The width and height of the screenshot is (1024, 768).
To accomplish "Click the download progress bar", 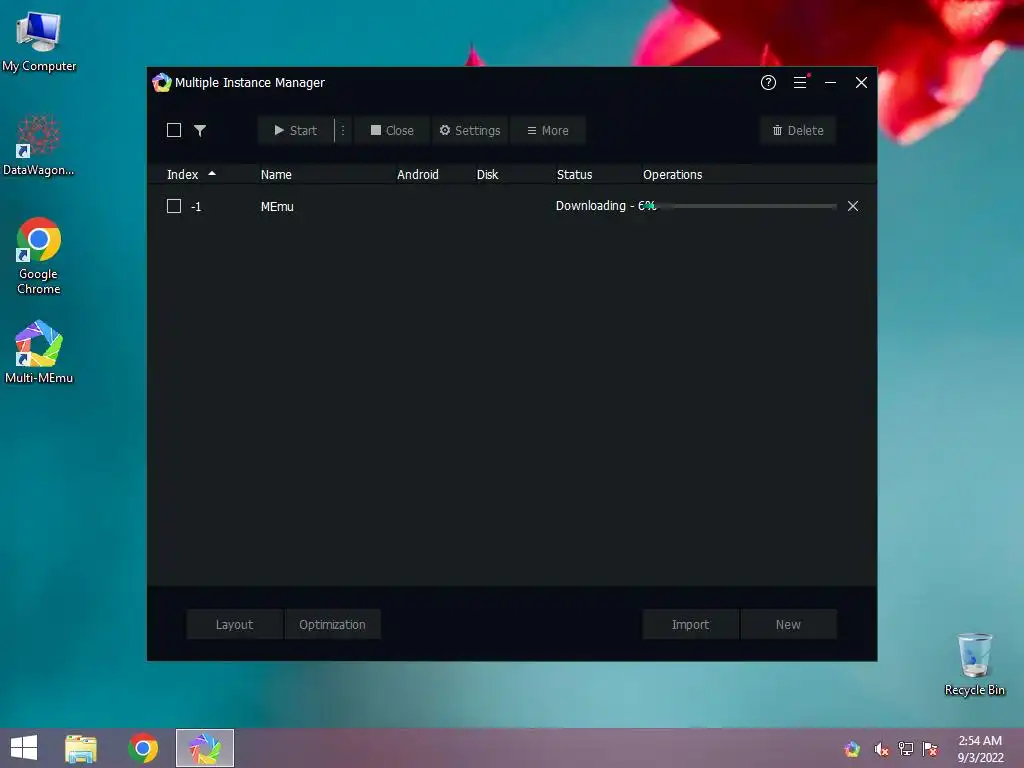I will 741,206.
